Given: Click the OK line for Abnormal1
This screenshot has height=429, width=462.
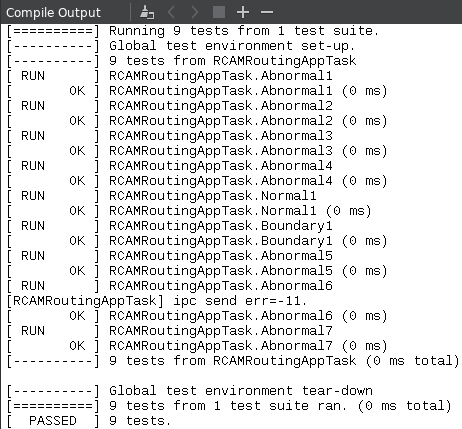Looking at the screenshot, I should (x=197, y=91).
